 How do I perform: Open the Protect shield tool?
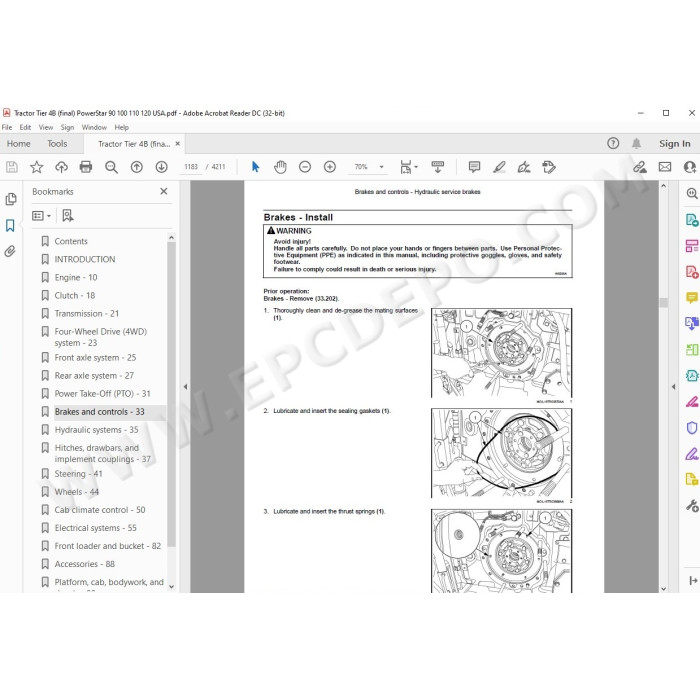coord(692,428)
